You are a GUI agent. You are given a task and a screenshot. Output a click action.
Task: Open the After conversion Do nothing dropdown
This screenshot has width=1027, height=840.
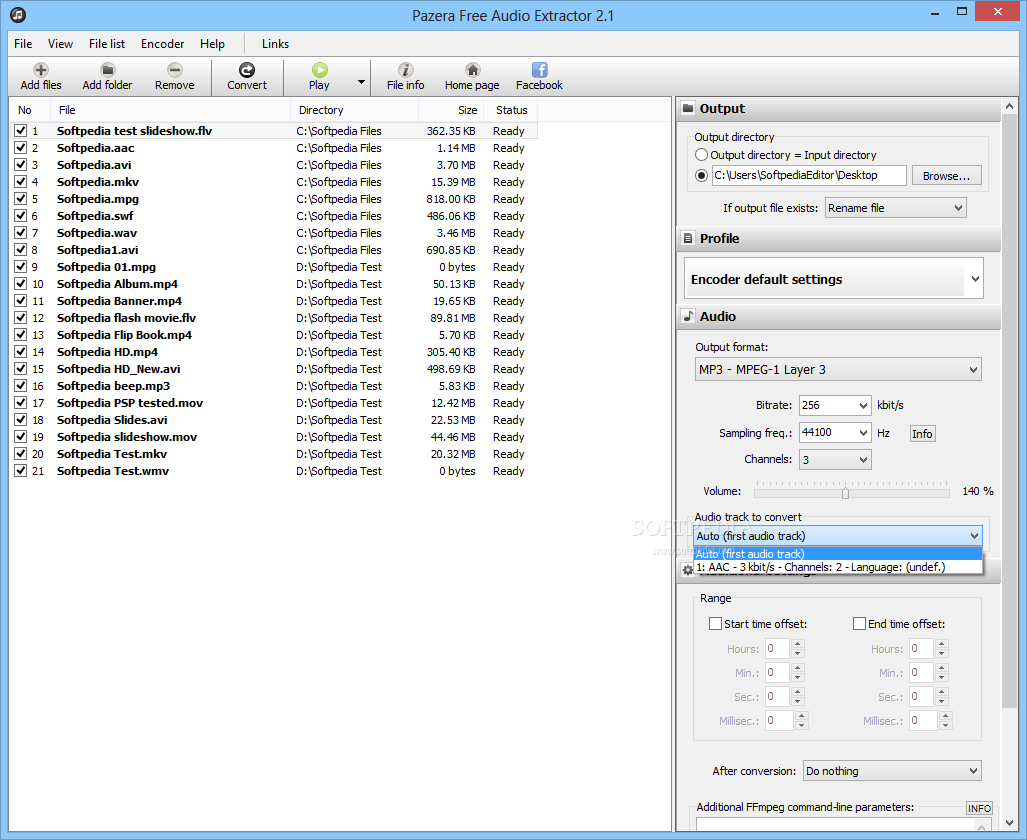click(892, 771)
